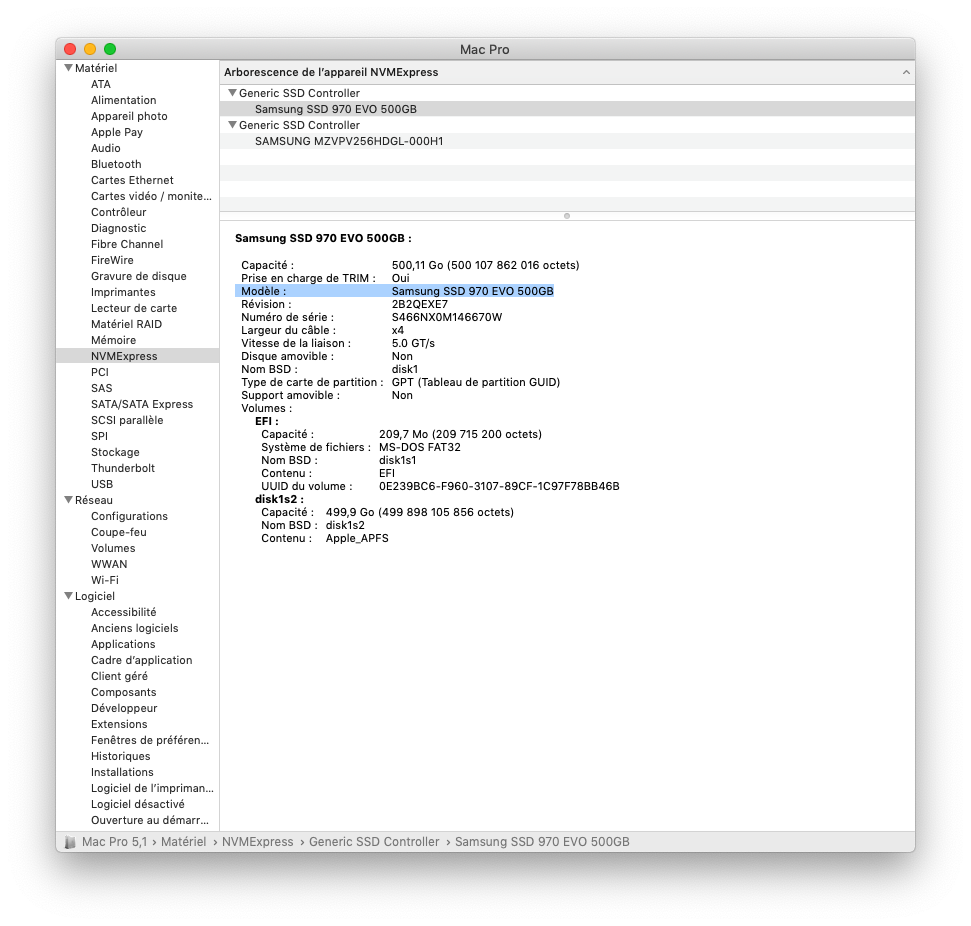Viewport: 971px width, 926px height.
Task: Select WWAN in the sidebar
Action: coord(109,564)
